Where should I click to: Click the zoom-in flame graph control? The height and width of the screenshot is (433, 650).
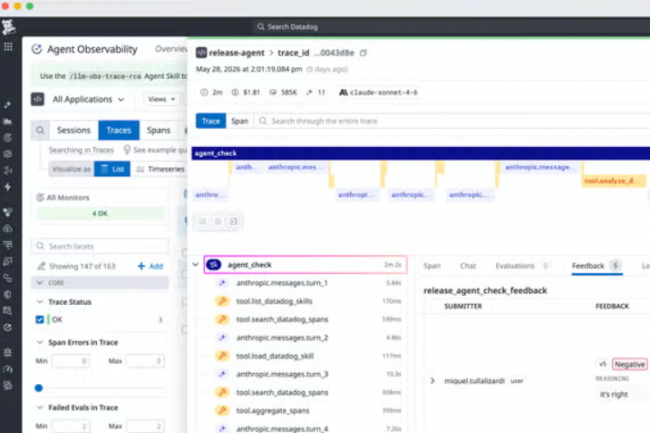203,221
